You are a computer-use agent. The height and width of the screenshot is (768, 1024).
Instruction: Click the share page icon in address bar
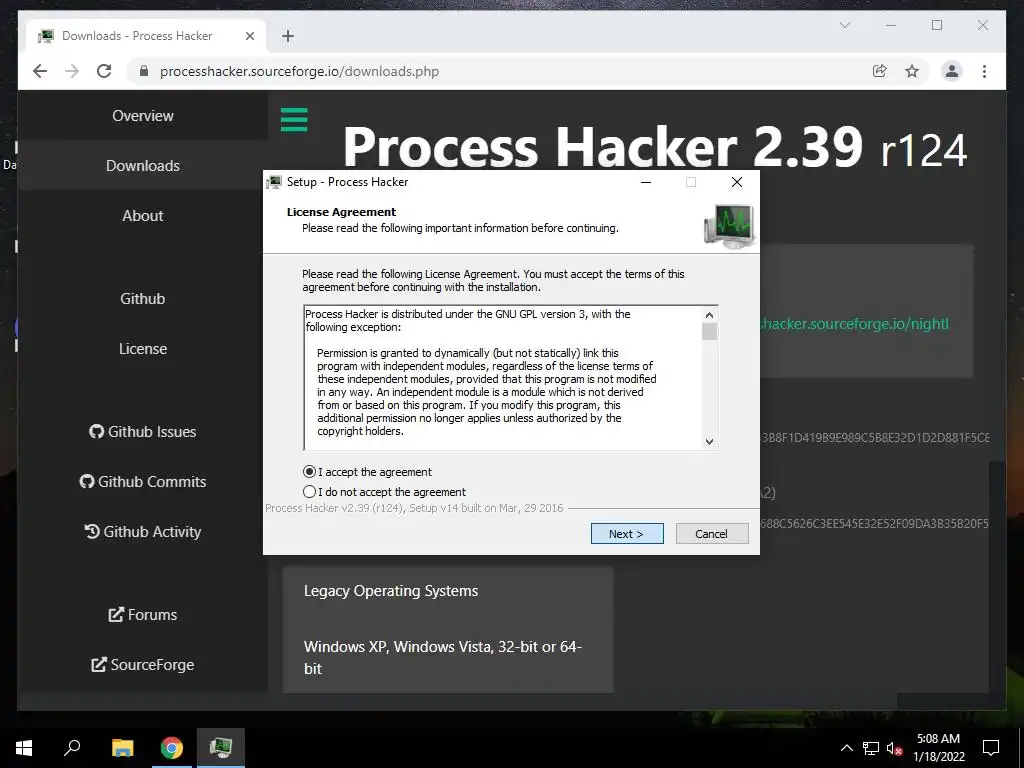pos(880,71)
